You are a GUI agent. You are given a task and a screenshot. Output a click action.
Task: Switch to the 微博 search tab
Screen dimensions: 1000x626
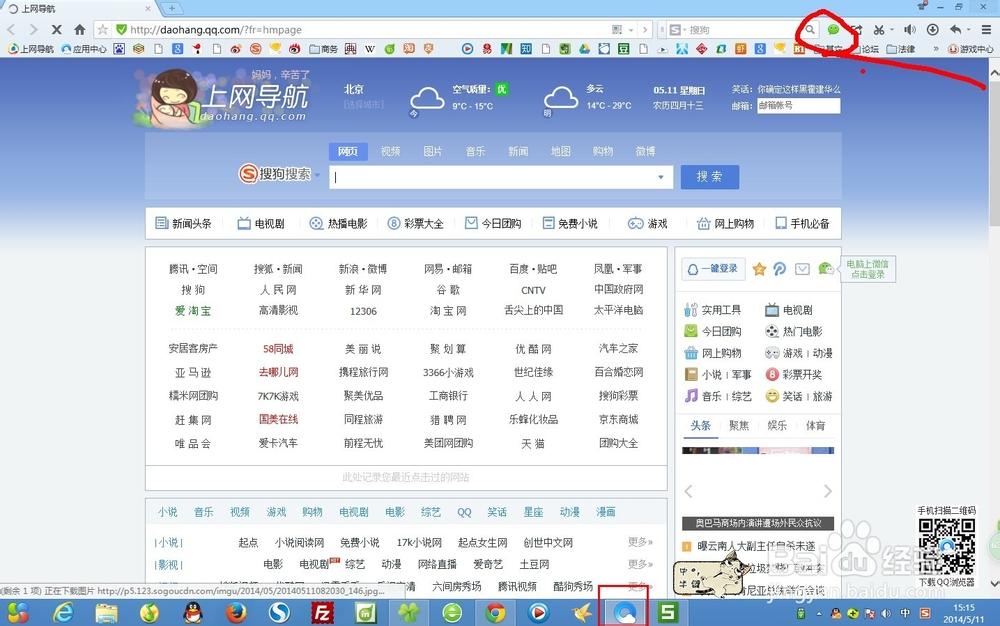(645, 151)
